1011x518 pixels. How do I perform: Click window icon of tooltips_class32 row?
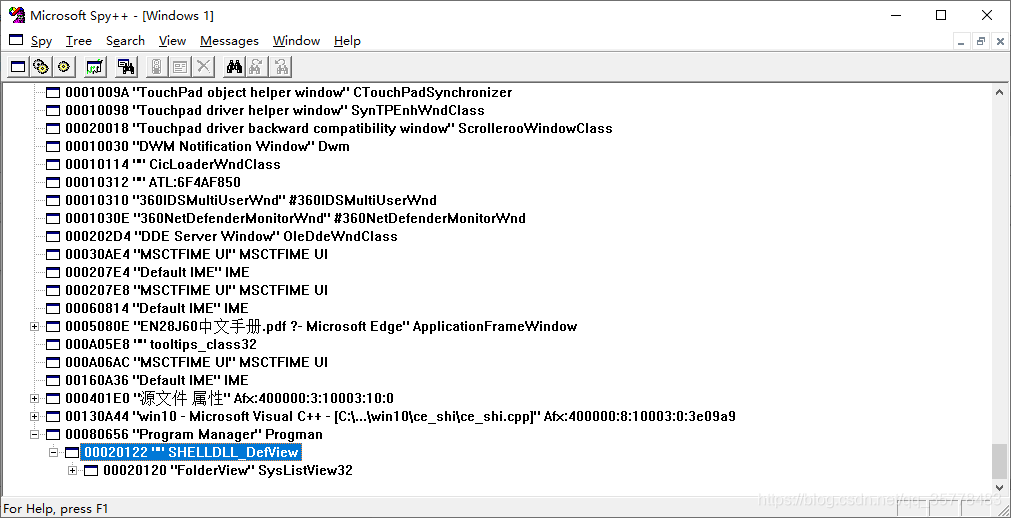pos(54,344)
